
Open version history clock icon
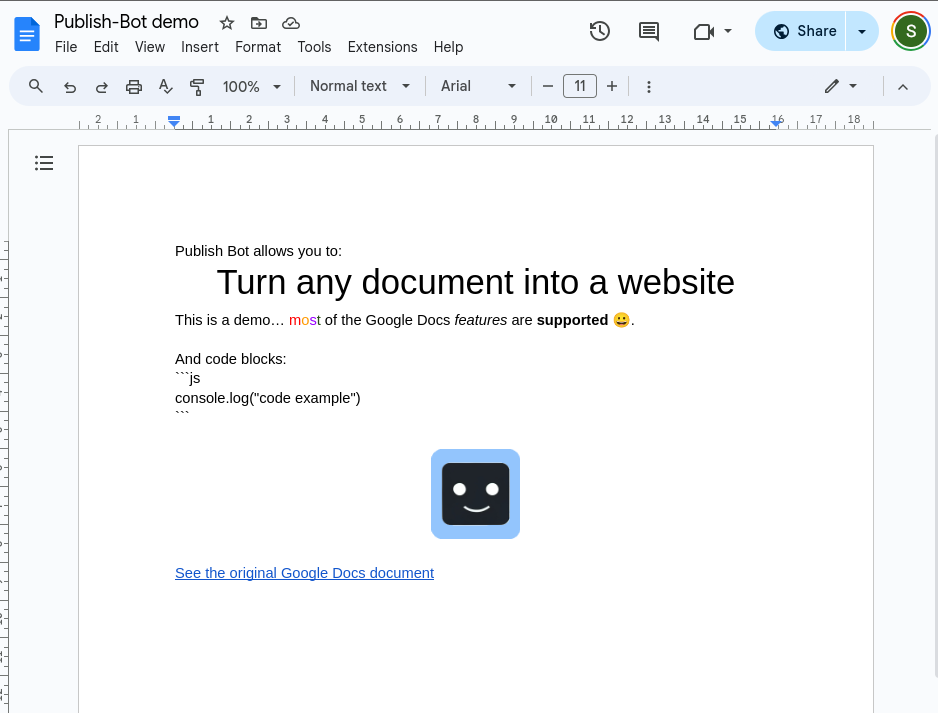[599, 31]
